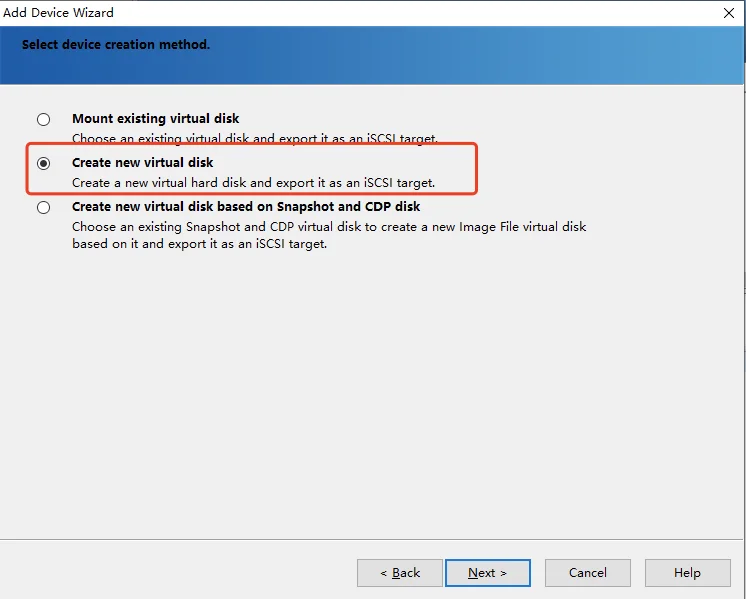Choose the Snapshot and CDP disk radio button
The width and height of the screenshot is (746, 599).
pyautogui.click(x=43, y=207)
